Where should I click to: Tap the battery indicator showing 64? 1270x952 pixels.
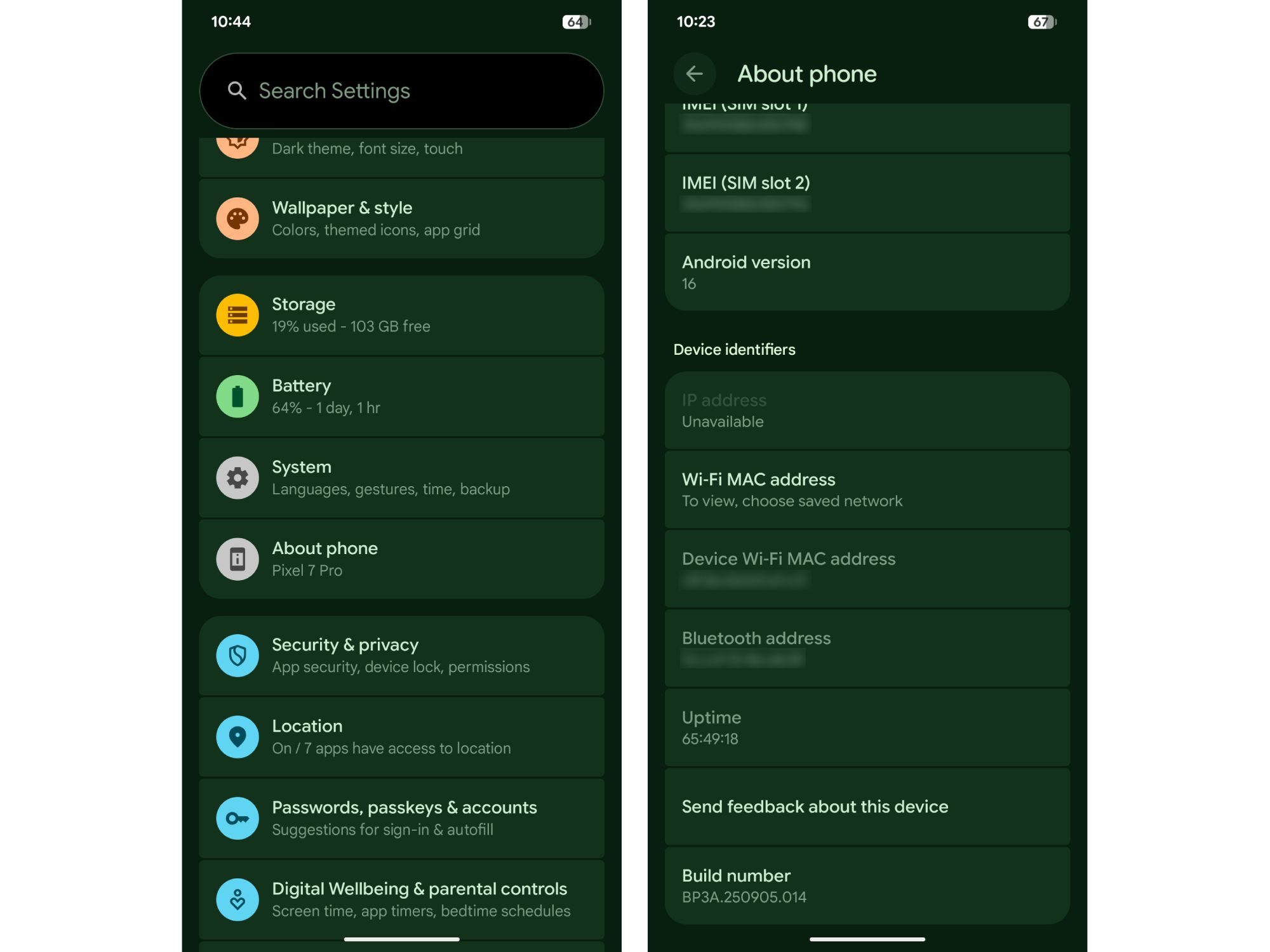click(x=577, y=22)
